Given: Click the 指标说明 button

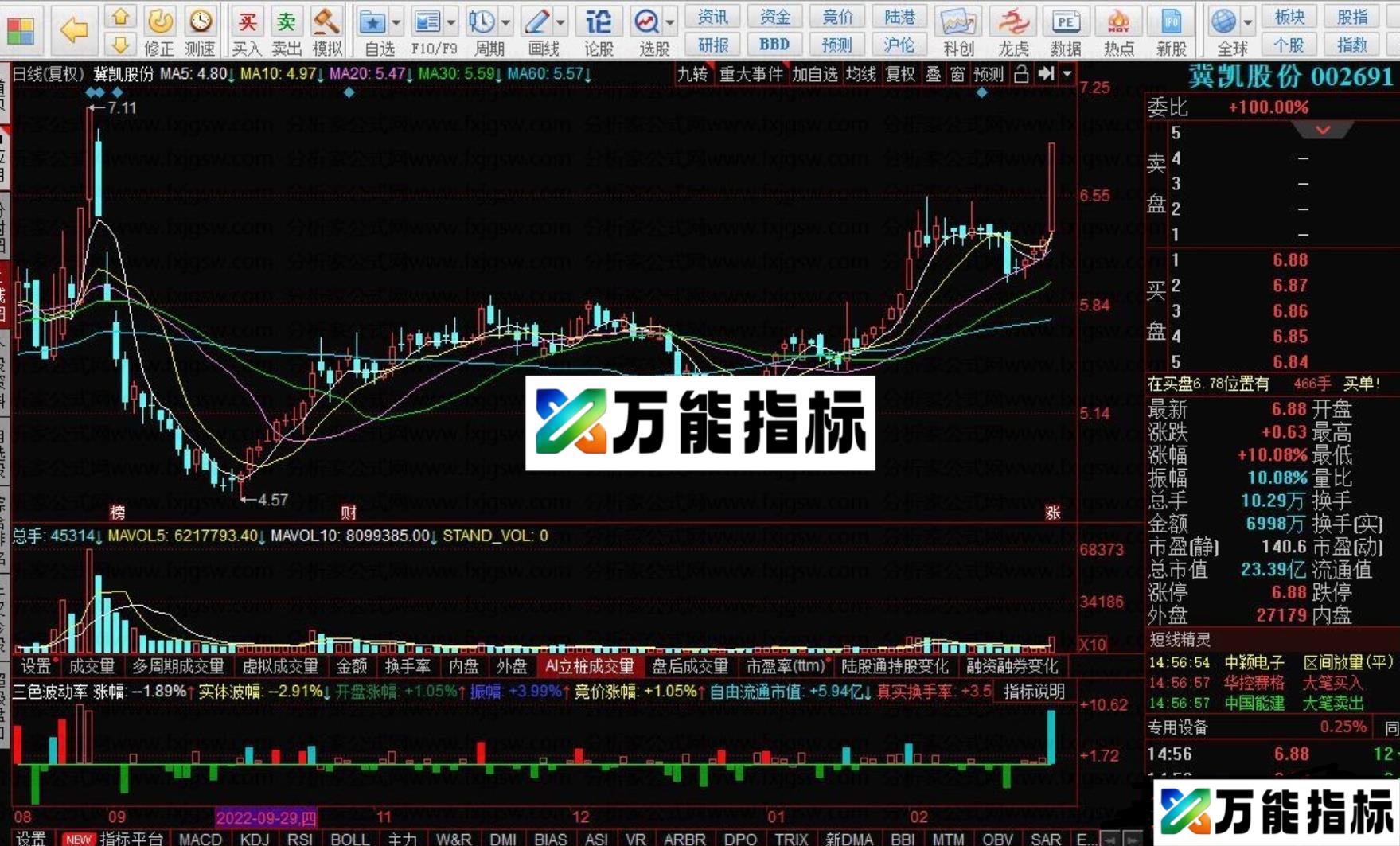Looking at the screenshot, I should click(x=1035, y=693).
